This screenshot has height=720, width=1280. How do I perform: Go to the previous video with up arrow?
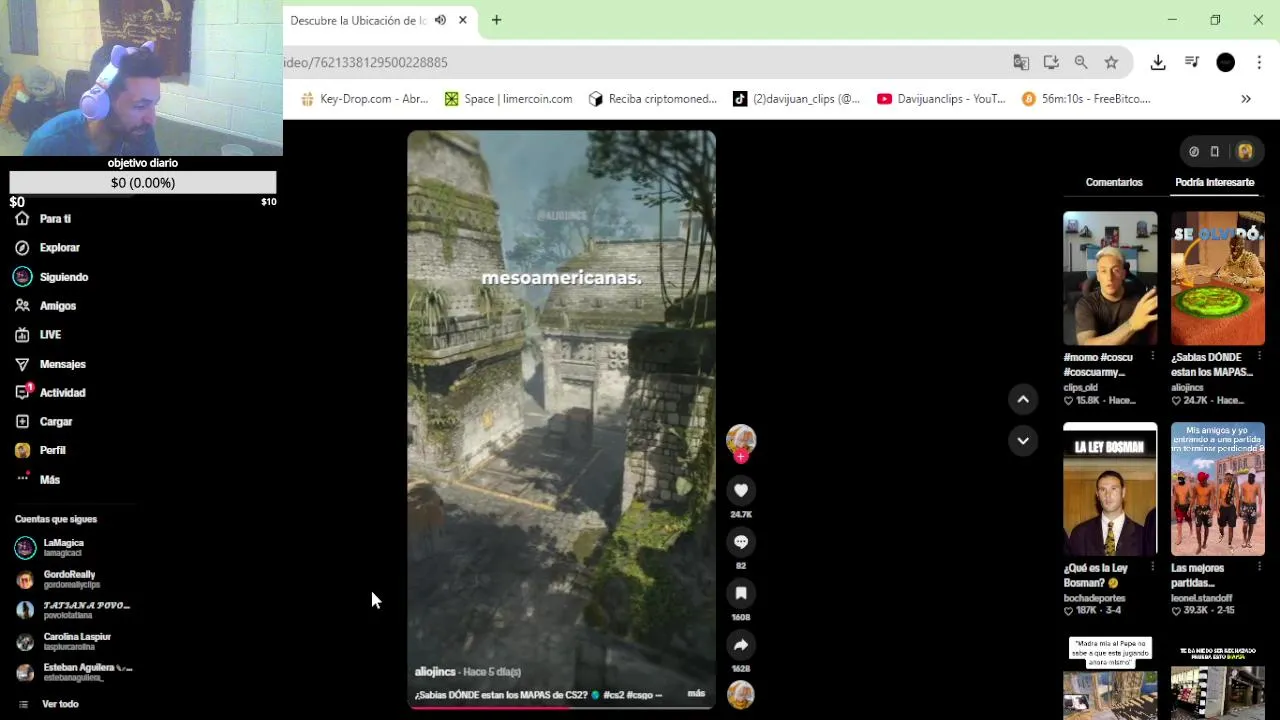[x=1023, y=400]
